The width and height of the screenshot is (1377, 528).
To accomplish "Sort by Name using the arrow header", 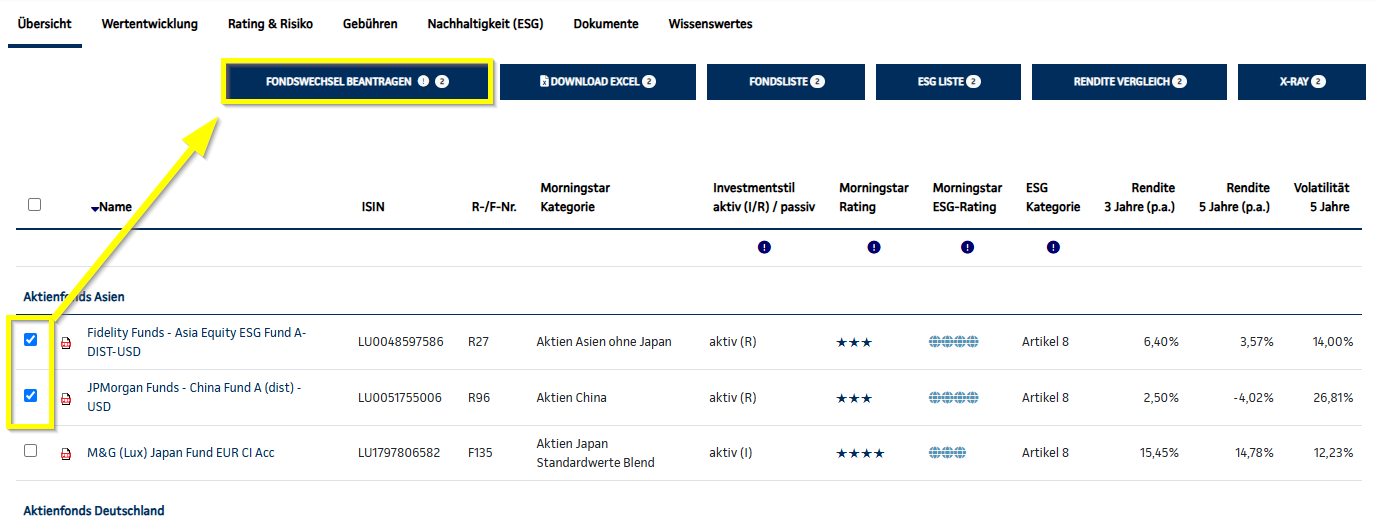I will [111, 207].
